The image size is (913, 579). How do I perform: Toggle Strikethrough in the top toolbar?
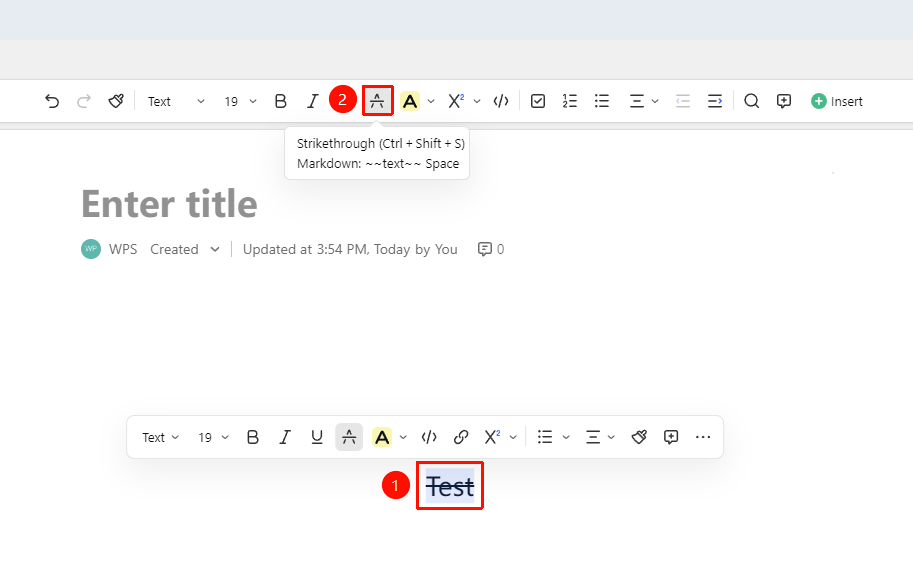point(377,101)
